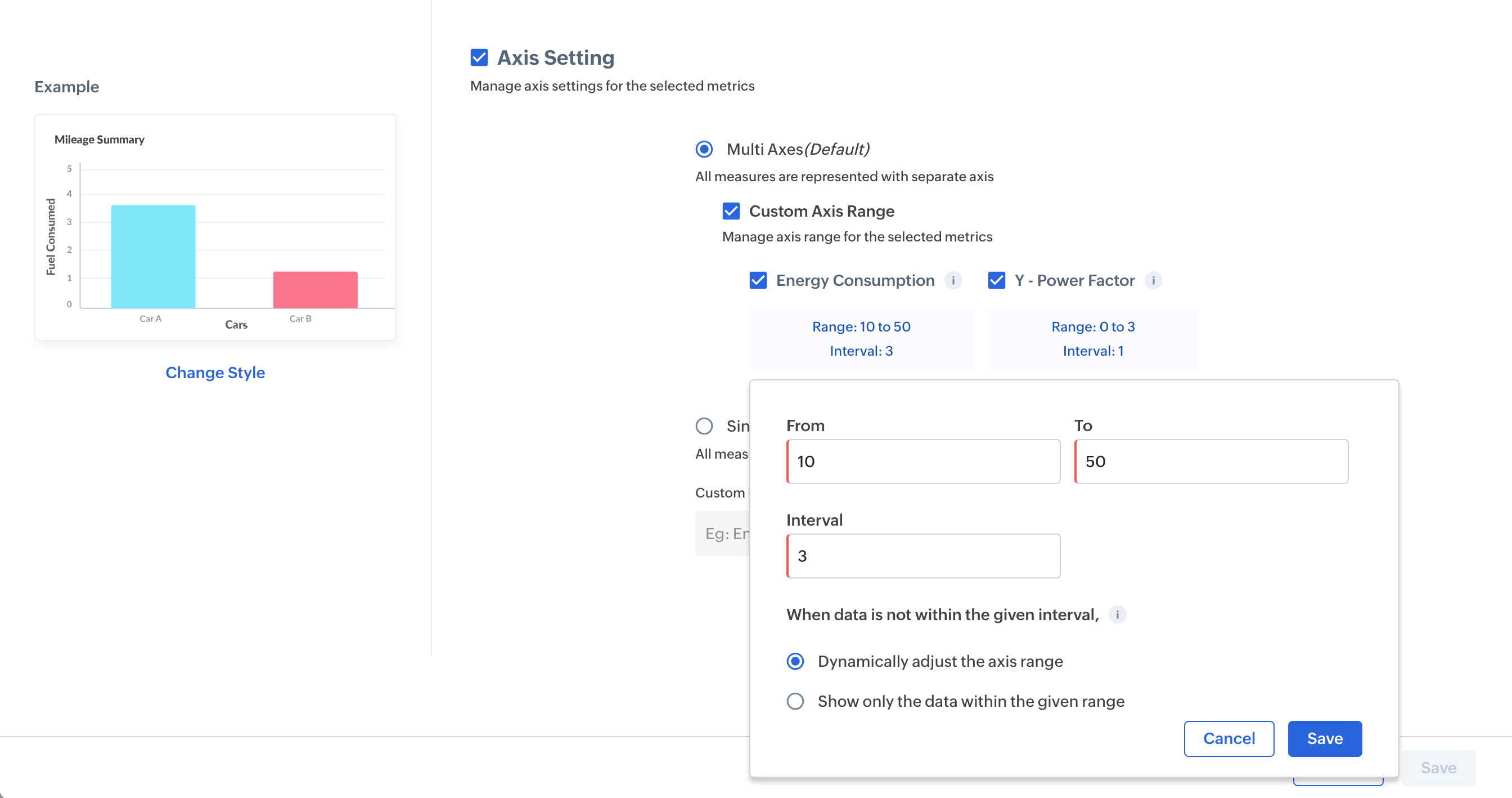Open the Range 10 to 50 summary box

pyautogui.click(x=861, y=339)
